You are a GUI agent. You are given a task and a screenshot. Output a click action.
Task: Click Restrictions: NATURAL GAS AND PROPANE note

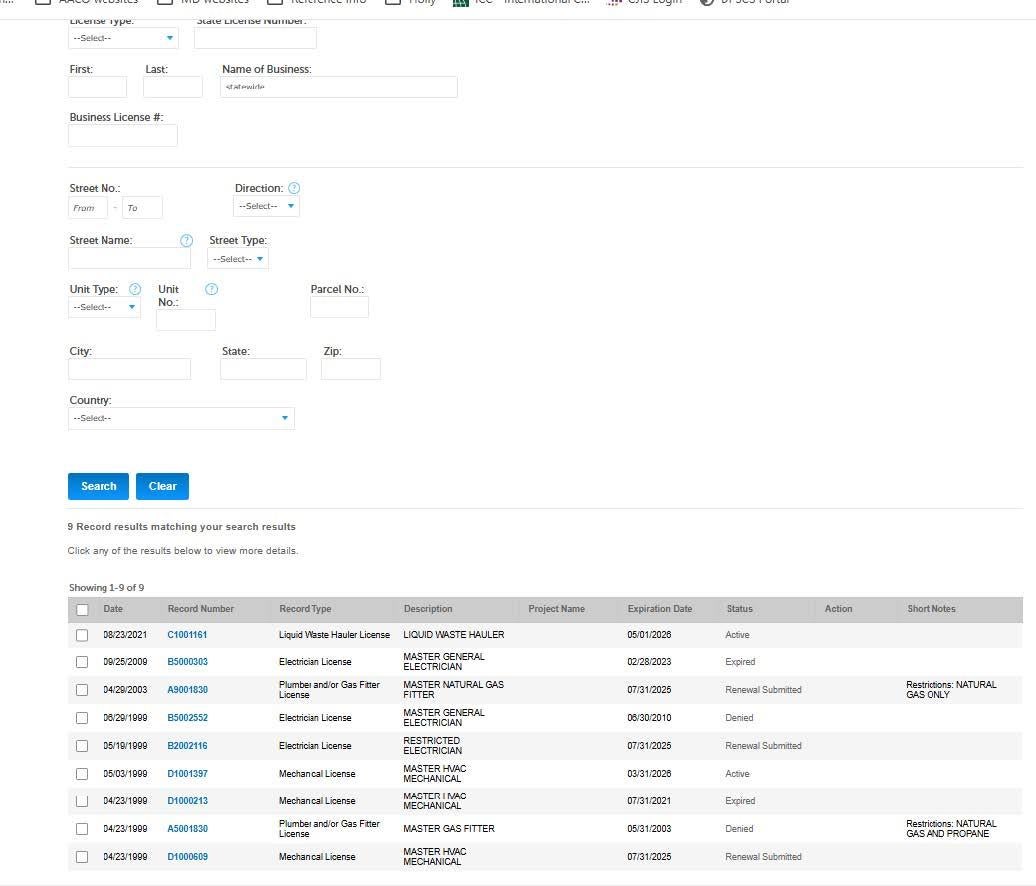pos(951,829)
